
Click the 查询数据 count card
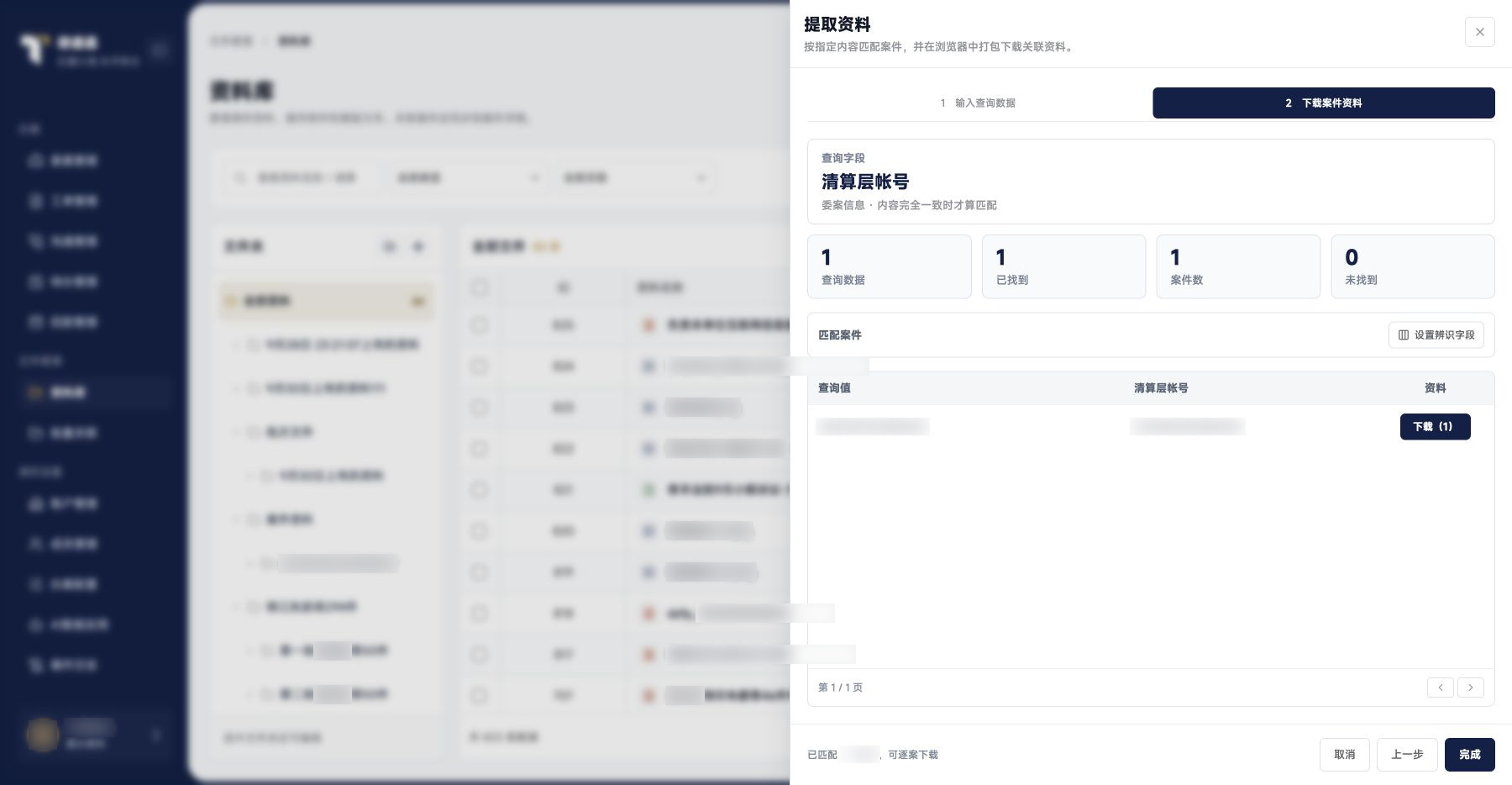889,266
